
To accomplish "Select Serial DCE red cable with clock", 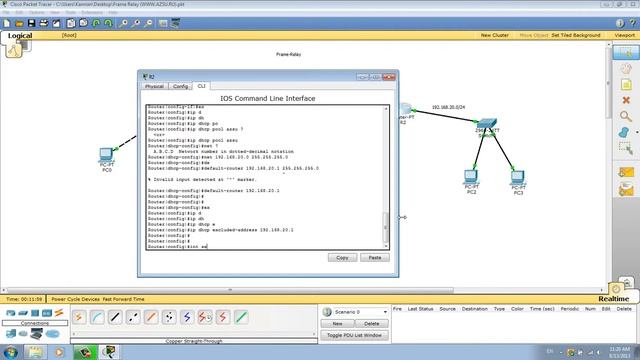I will 205,317.
